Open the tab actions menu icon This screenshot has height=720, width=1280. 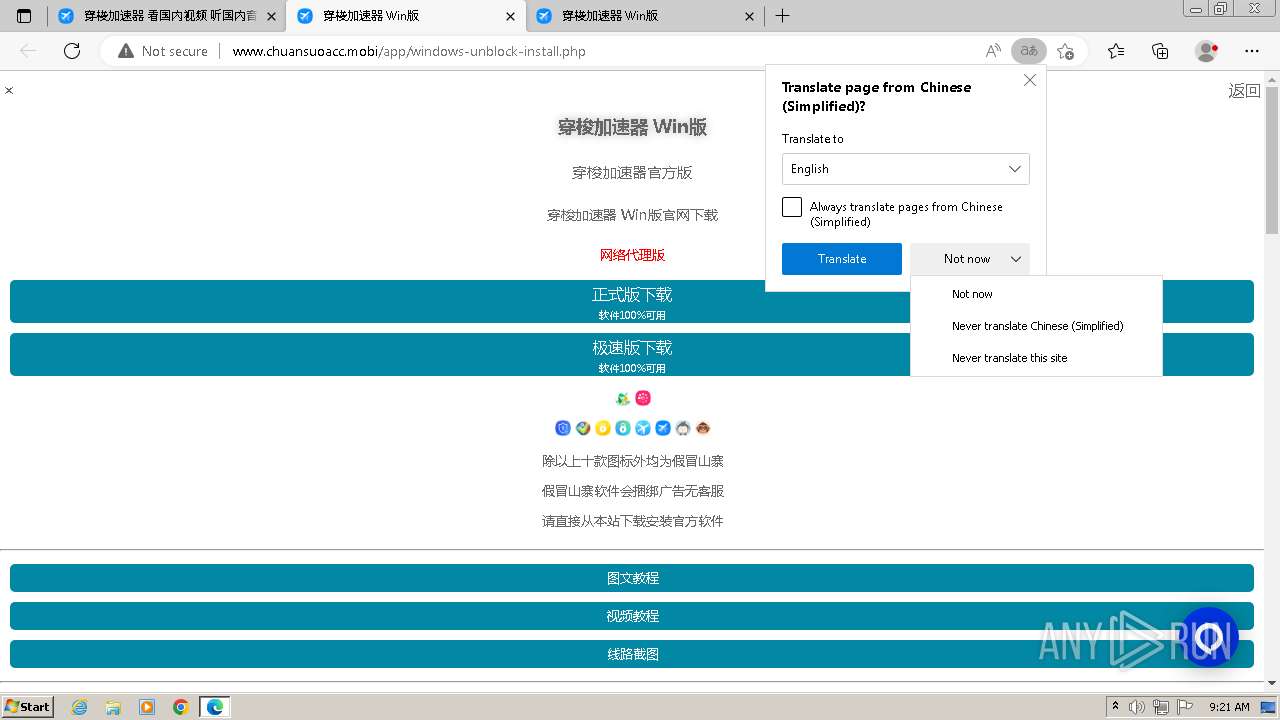point(24,16)
